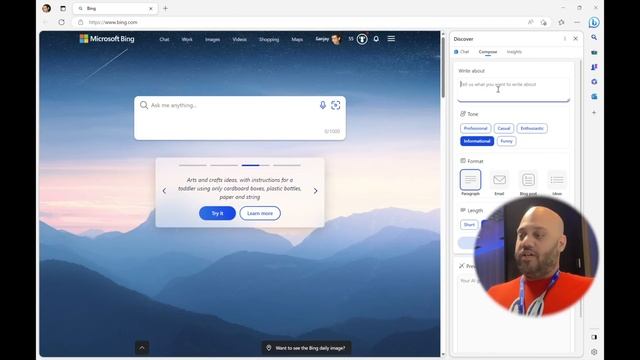Open Work in Bing navigation
The width and height of the screenshot is (640, 360).
point(187,40)
